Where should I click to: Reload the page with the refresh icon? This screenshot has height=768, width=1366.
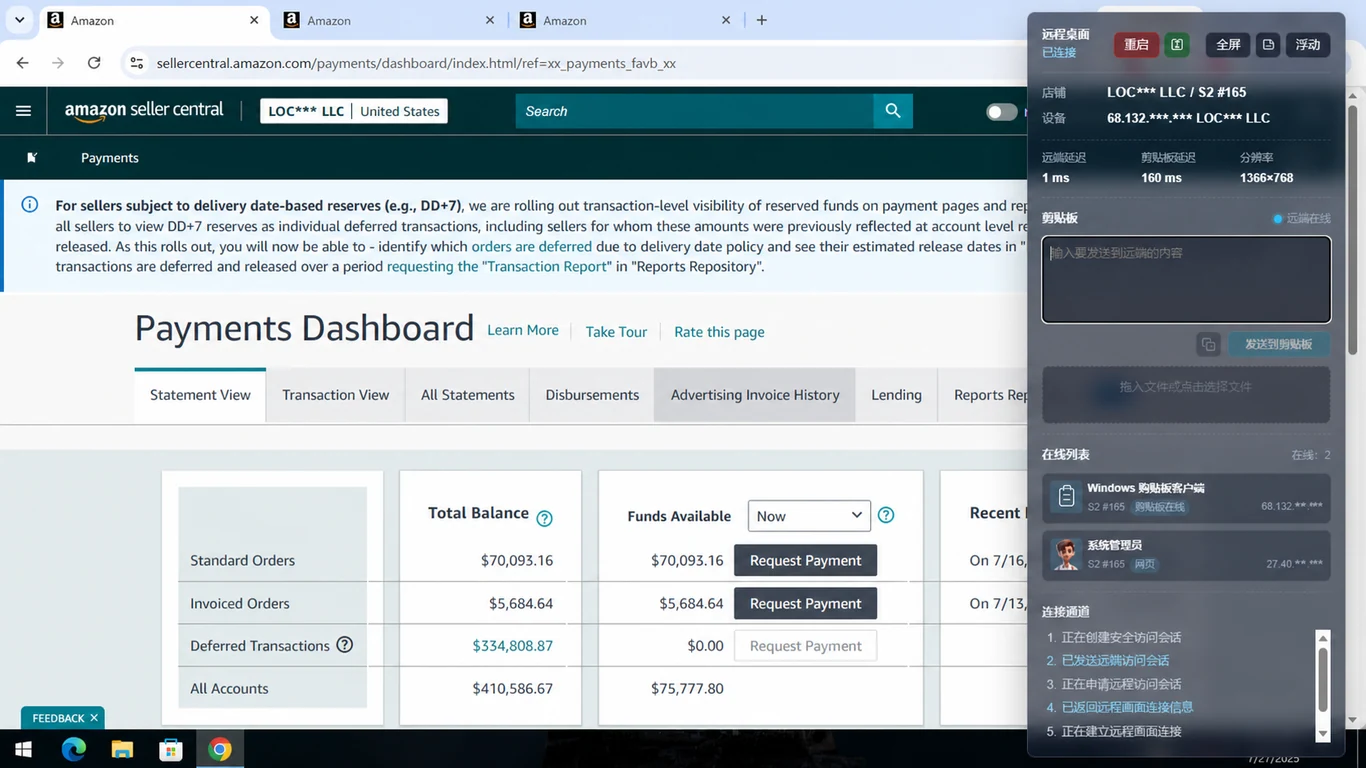point(94,63)
